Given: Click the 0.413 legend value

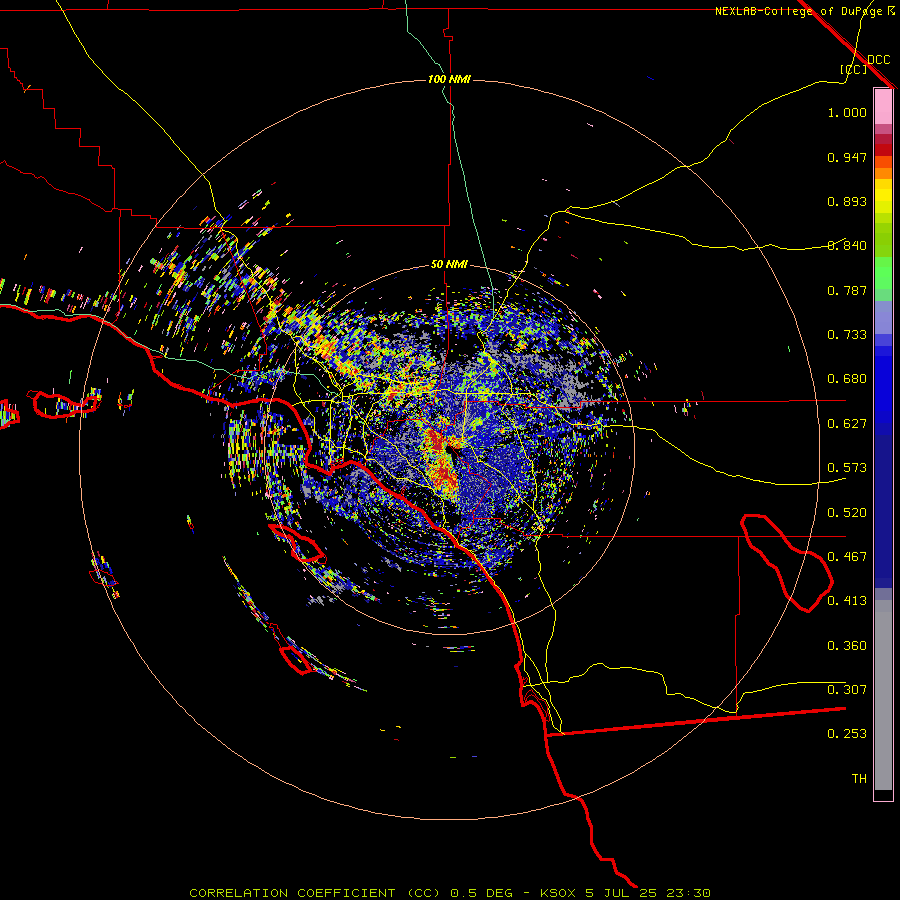Looking at the screenshot, I should 847,601.
